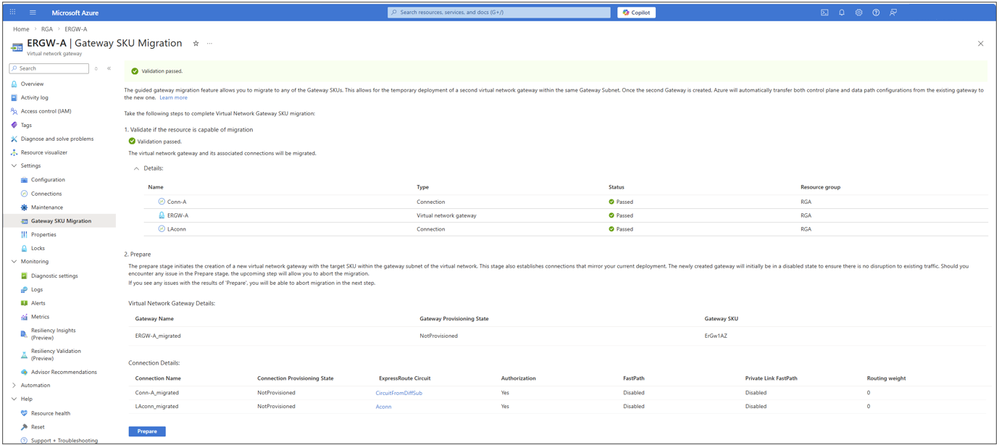Screen dimensions: 999x446
Task: Open Resource health under Help
Action: tap(50, 413)
